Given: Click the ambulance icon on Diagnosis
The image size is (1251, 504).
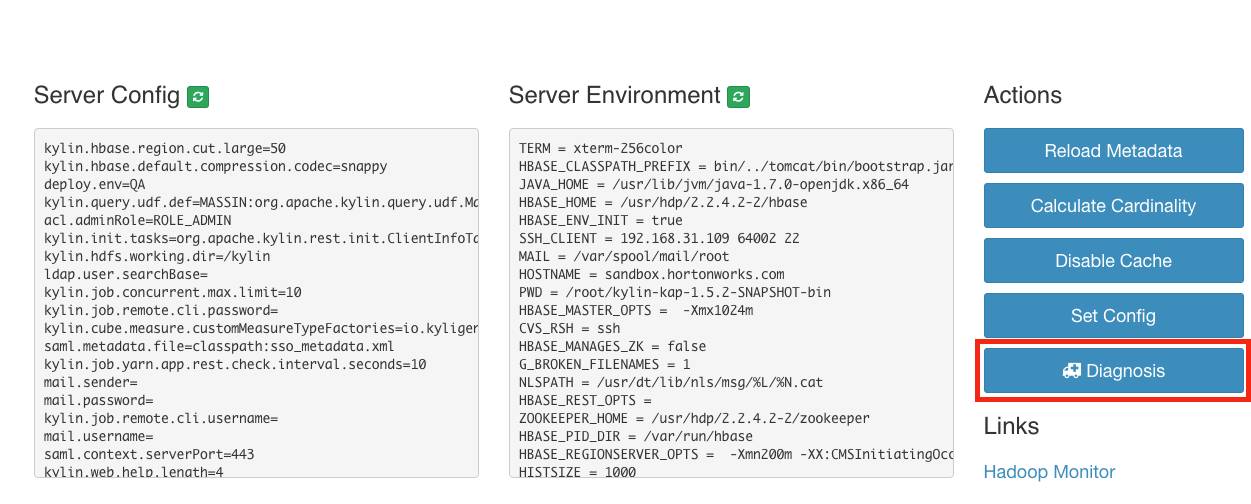Looking at the screenshot, I should (x=1071, y=371).
